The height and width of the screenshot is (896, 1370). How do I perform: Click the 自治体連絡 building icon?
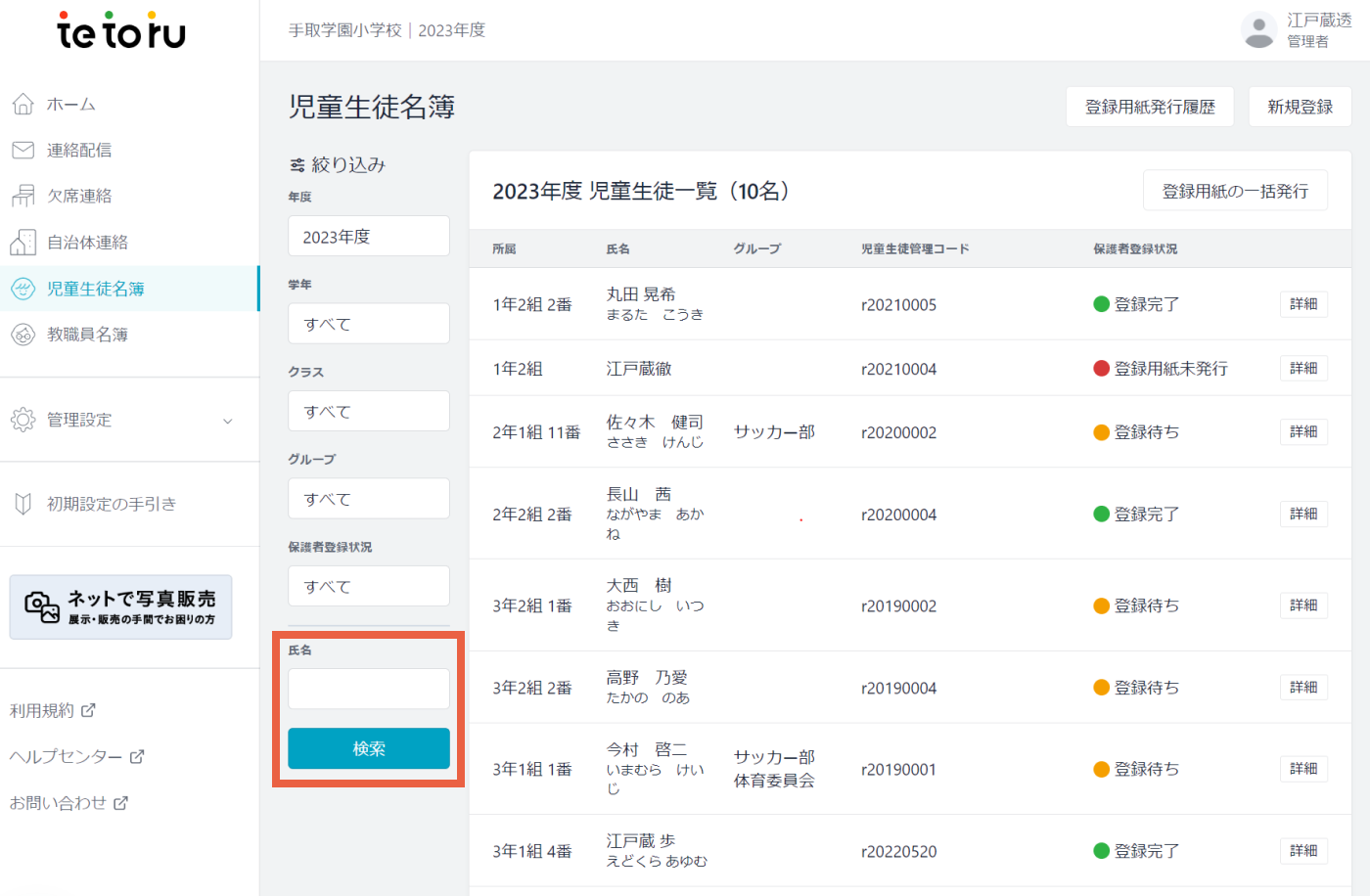pyautogui.click(x=23, y=242)
